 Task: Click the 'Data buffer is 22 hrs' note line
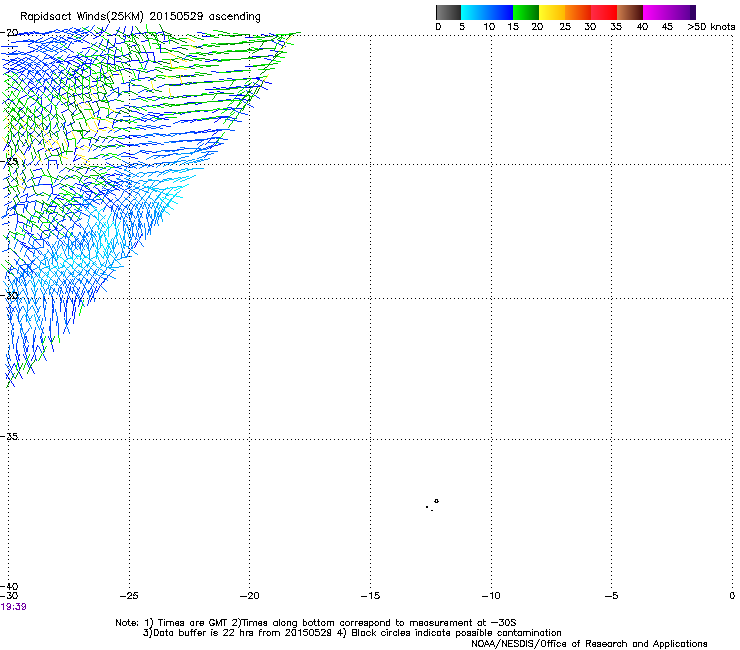[352, 633]
